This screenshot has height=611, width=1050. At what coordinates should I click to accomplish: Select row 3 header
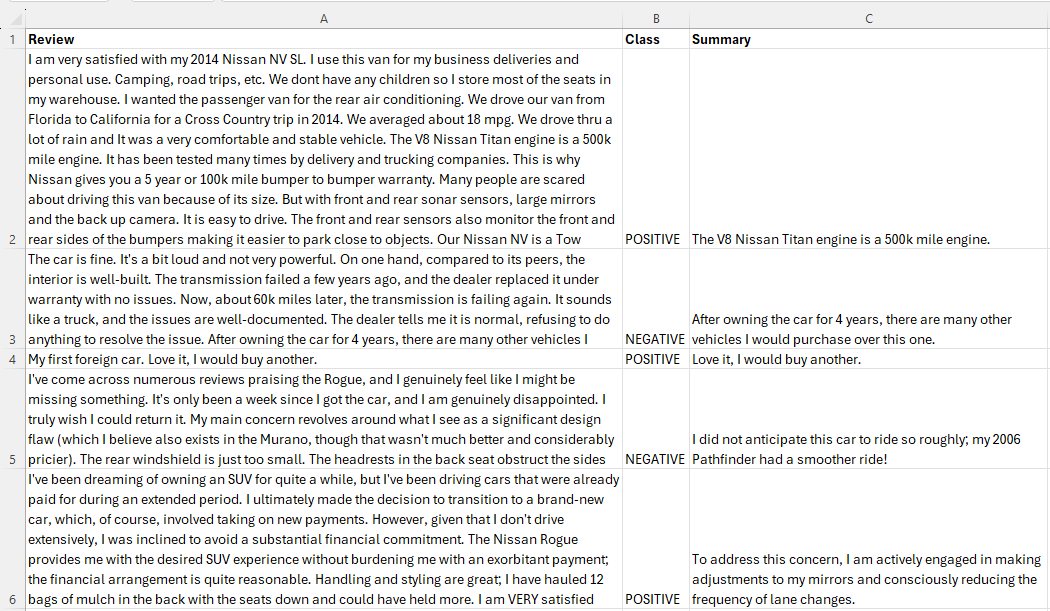pyautogui.click(x=11, y=299)
